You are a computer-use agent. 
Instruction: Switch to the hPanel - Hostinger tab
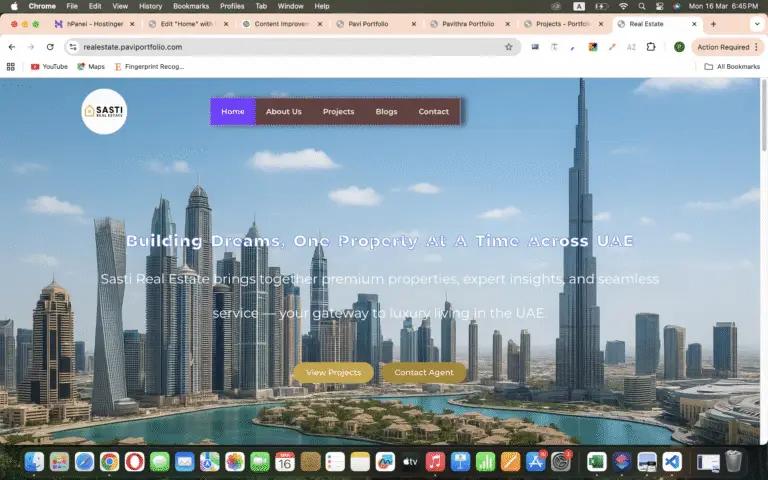click(90, 23)
